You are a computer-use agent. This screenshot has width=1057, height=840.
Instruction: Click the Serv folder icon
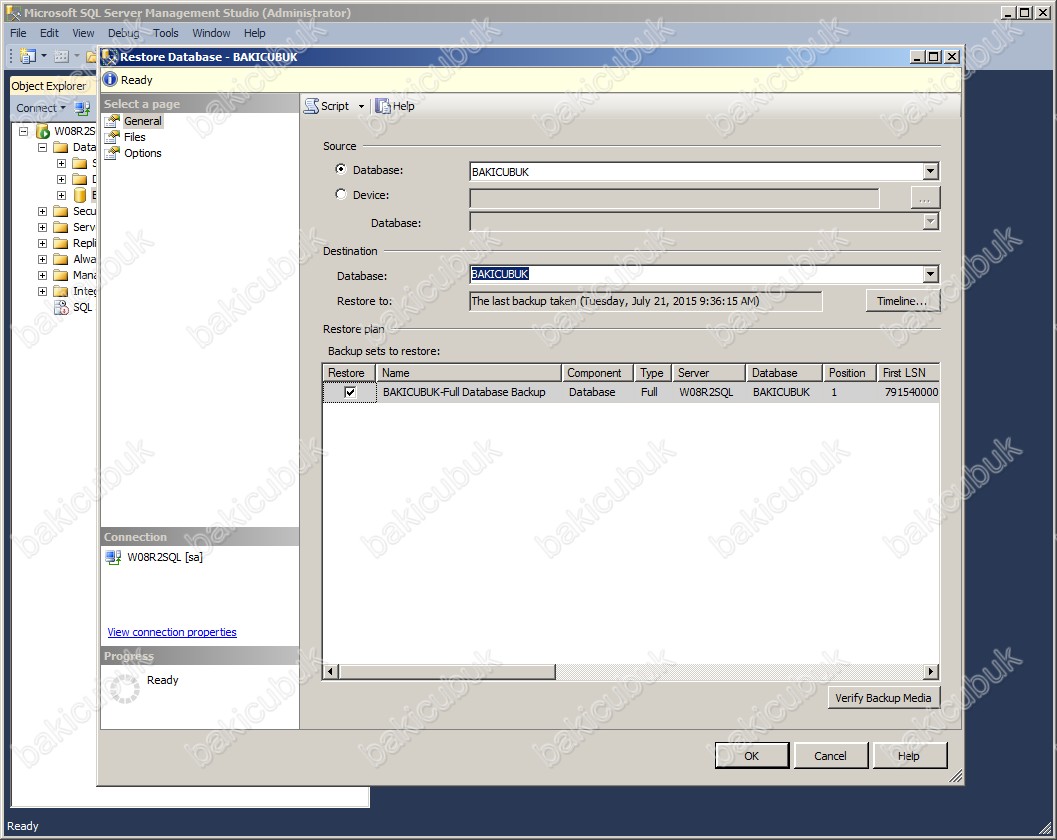61,227
